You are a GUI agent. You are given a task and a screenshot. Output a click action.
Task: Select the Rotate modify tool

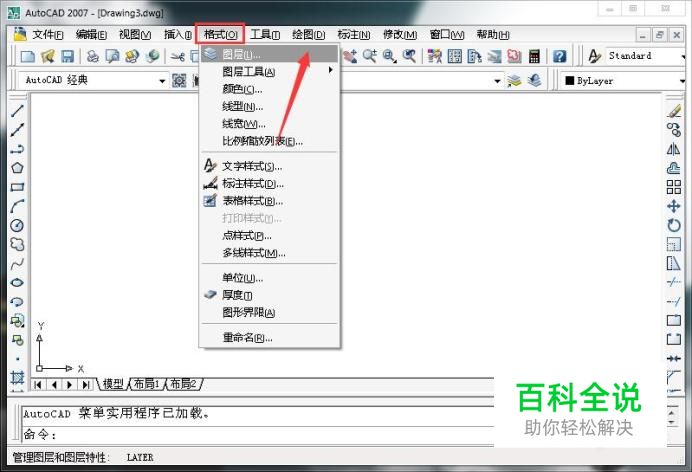pos(673,225)
